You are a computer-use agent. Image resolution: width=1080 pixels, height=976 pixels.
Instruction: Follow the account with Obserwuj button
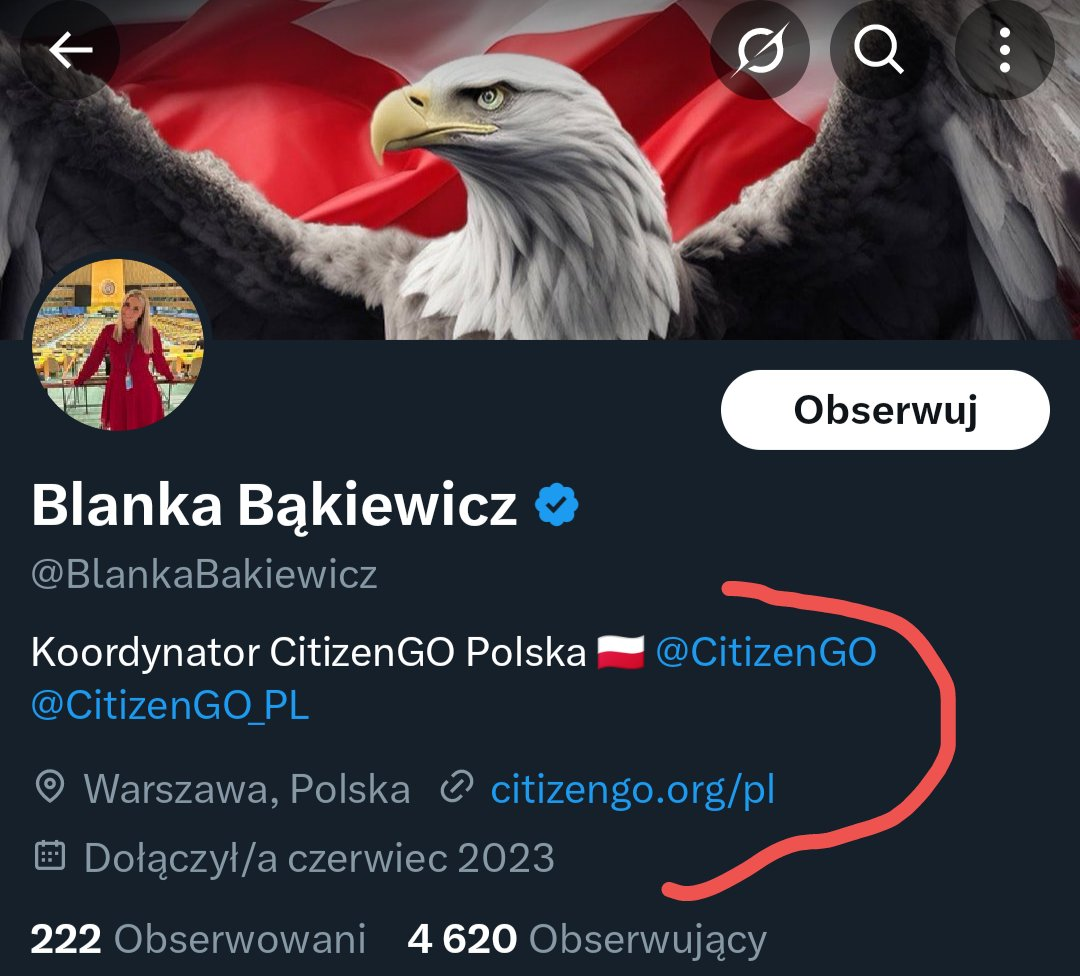tap(885, 410)
